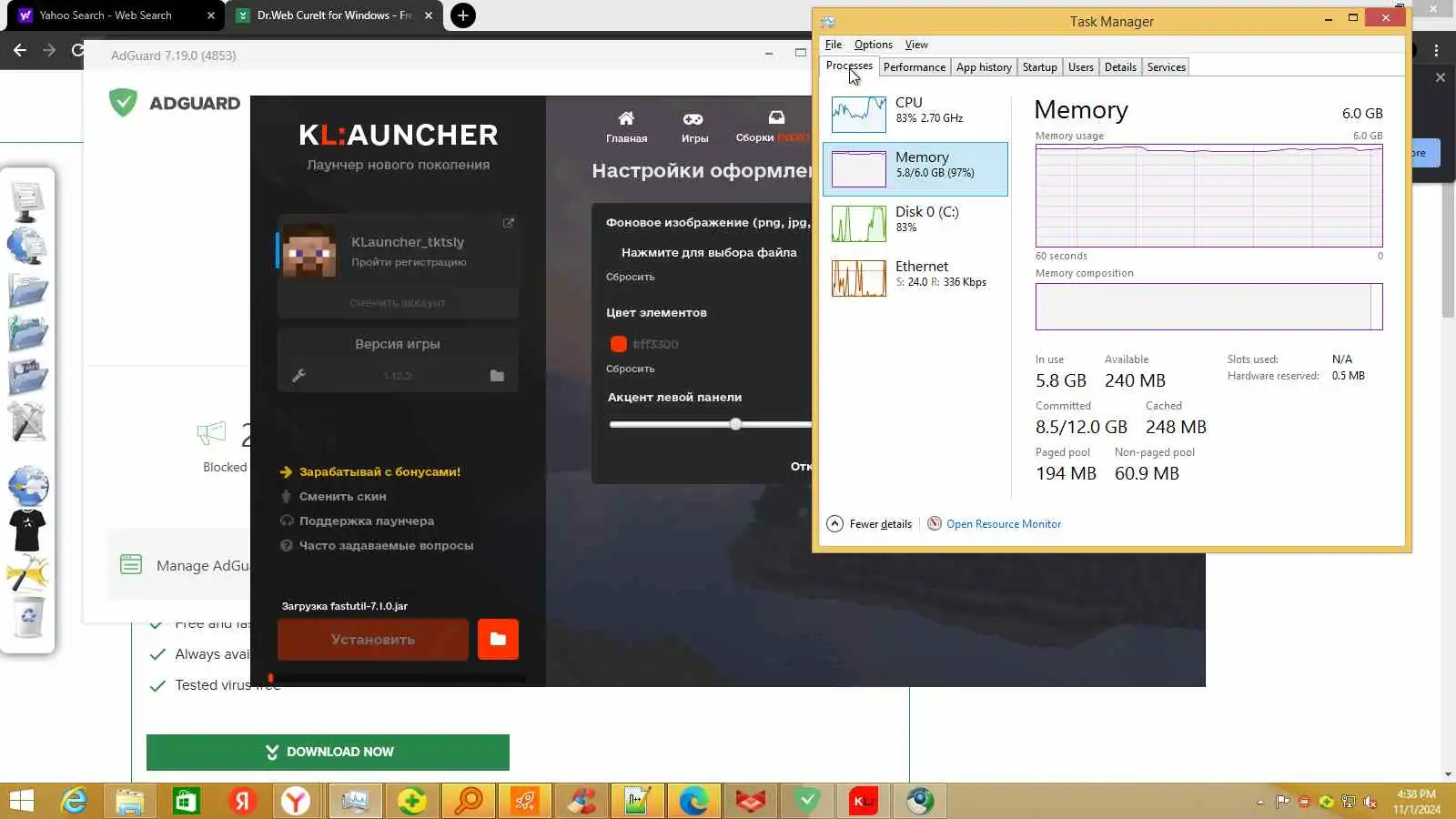Click Нажмите для выбора файла to choose background
The width and height of the screenshot is (1456, 819).
pyautogui.click(x=709, y=252)
